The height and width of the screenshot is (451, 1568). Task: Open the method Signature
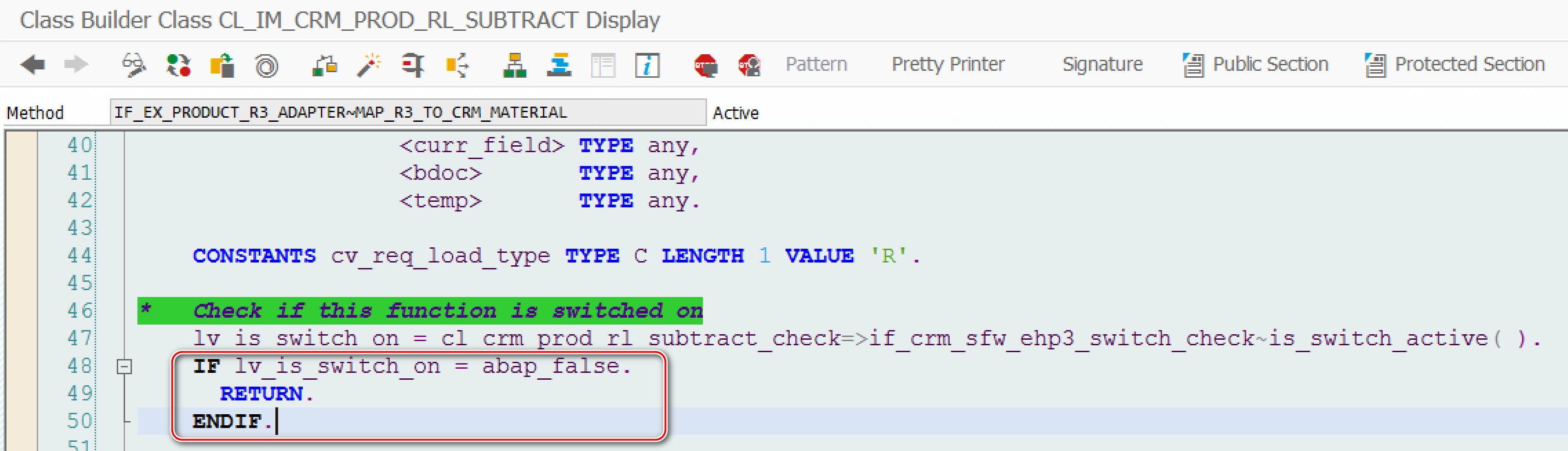click(1102, 64)
